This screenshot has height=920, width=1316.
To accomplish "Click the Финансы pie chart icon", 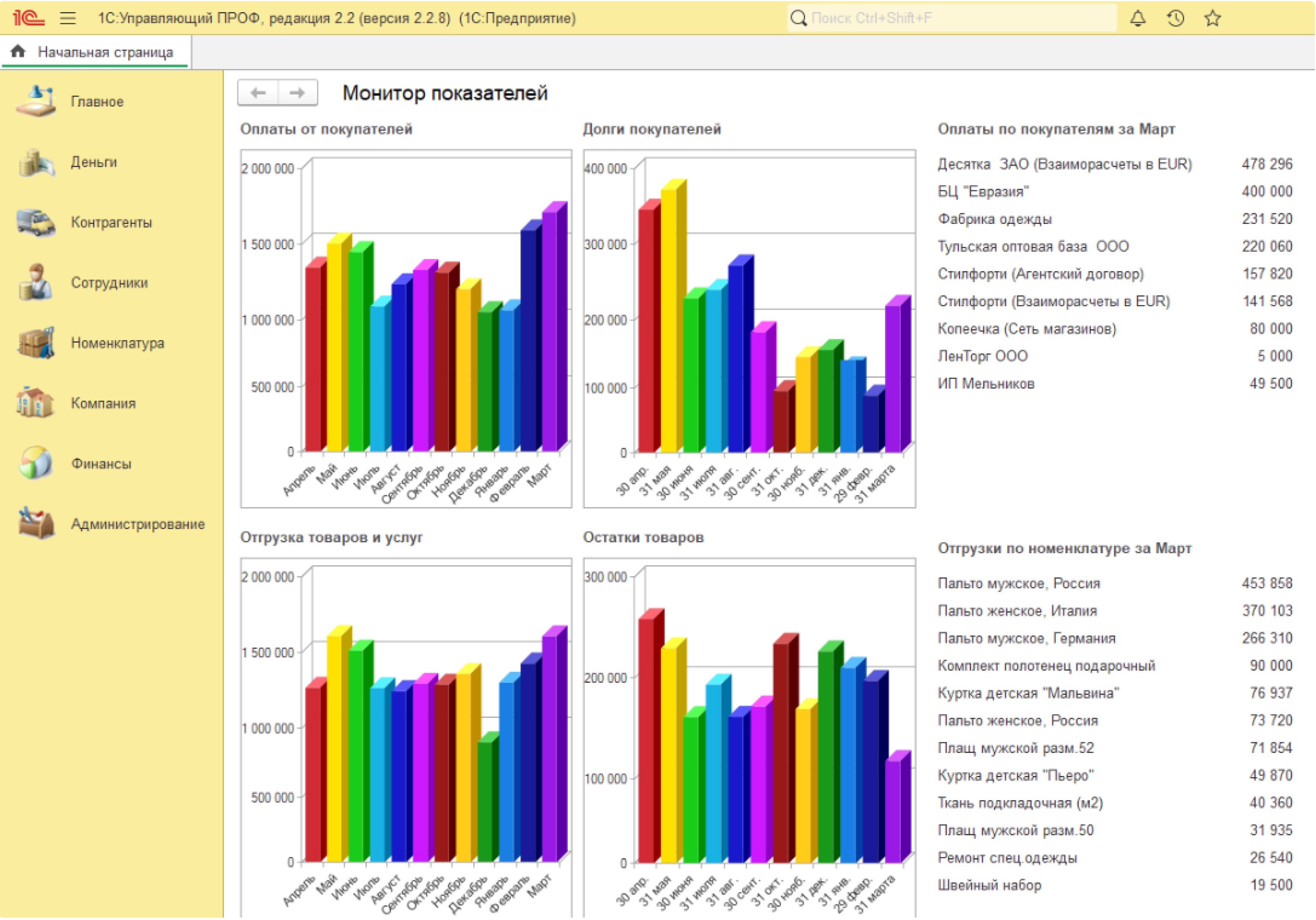I will pyautogui.click(x=36, y=463).
